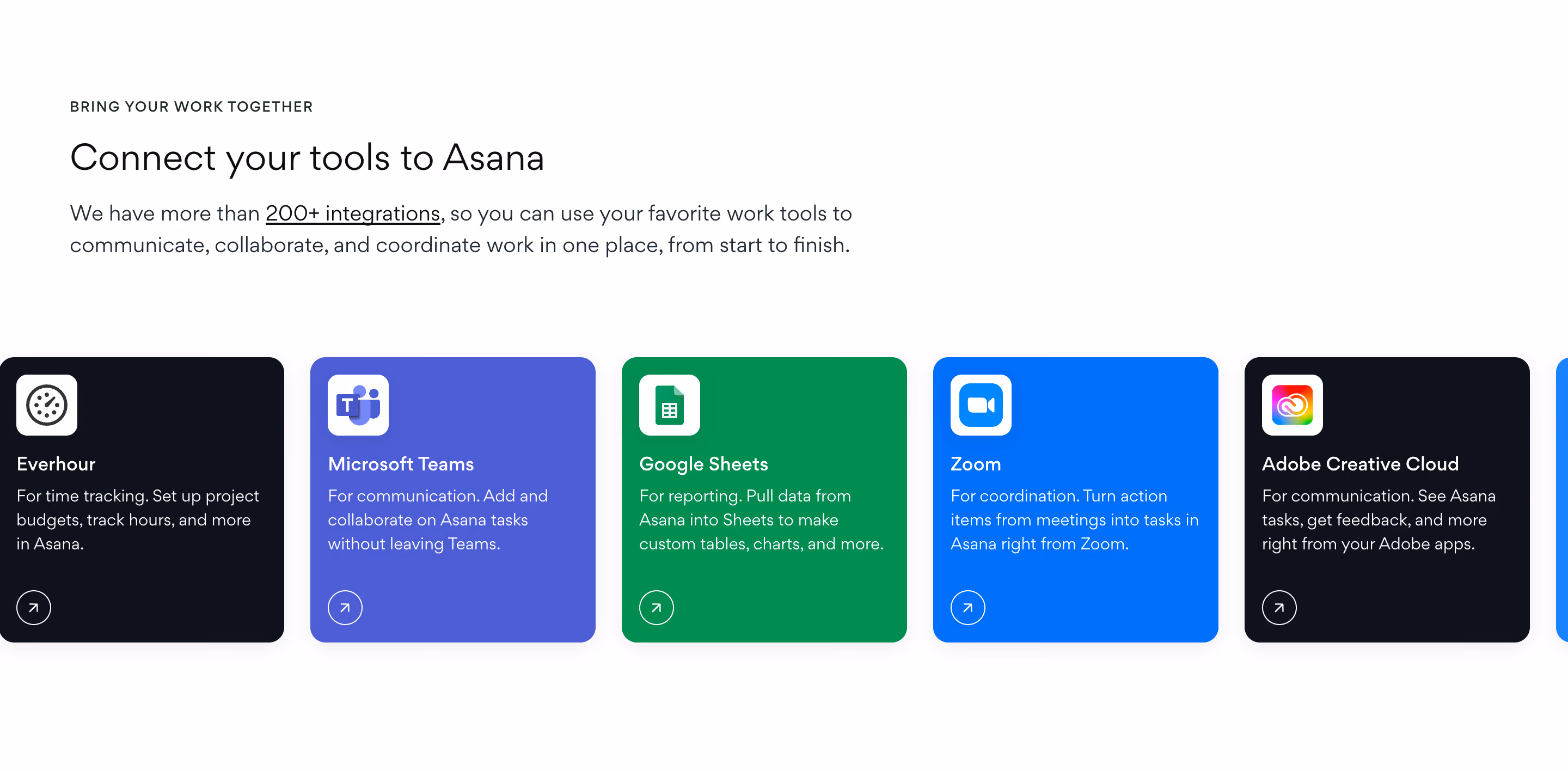Click the Microsoft Teams logo icon
Viewport: 1568px width, 771px height.
[358, 405]
